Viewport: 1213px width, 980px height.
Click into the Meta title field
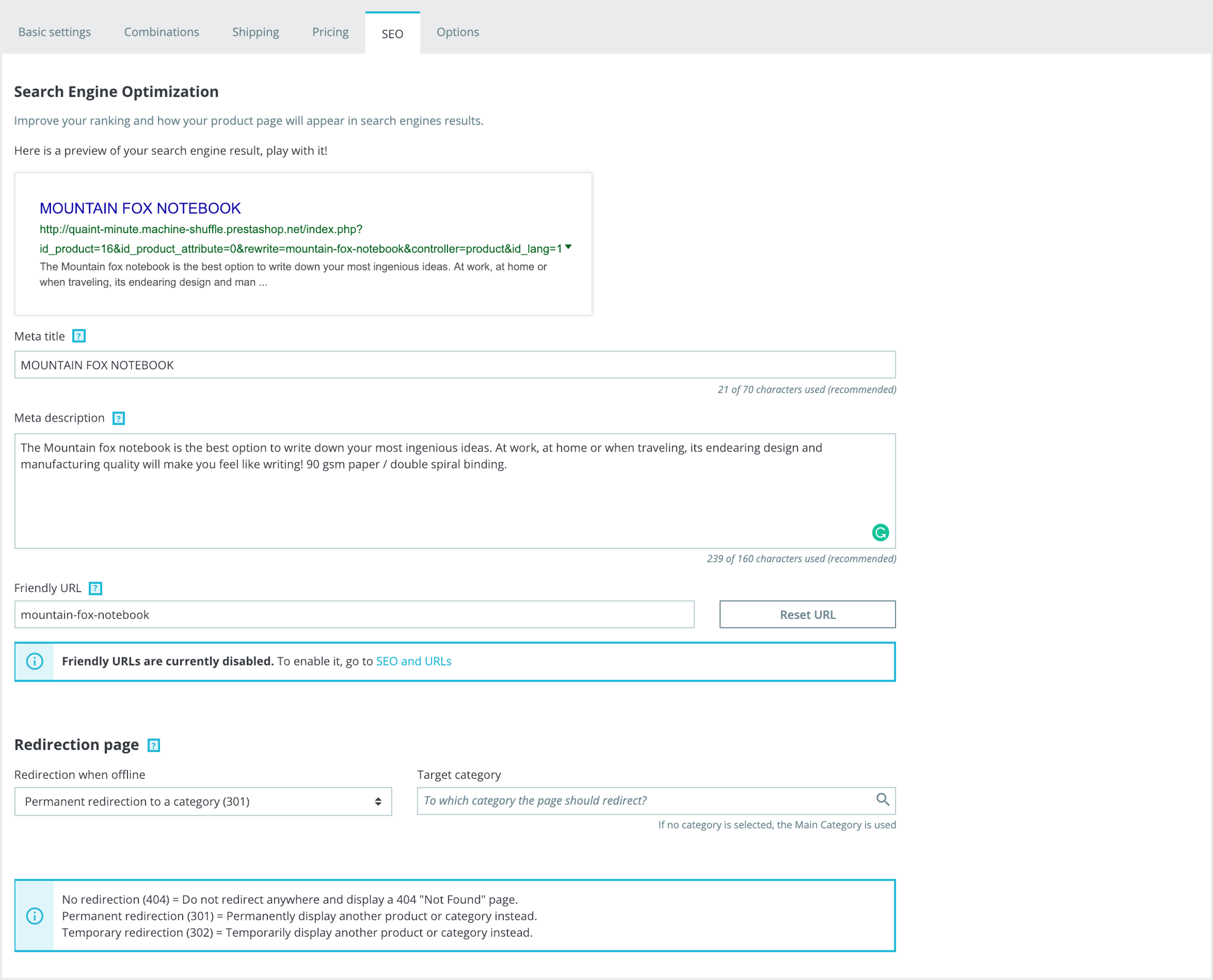[454, 365]
